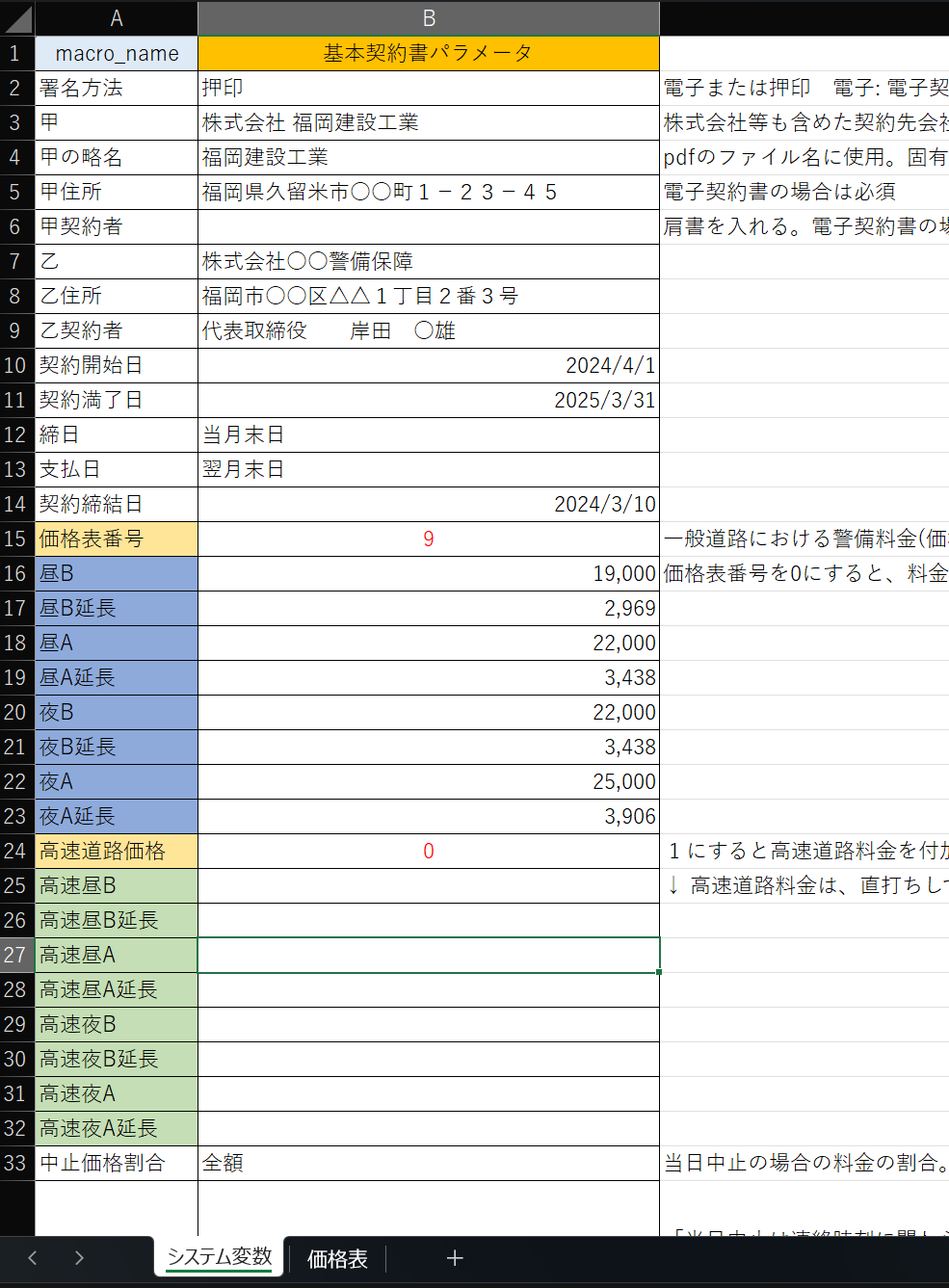Select column A header
Viewport: 949px width, 1288px height.
pos(117,18)
